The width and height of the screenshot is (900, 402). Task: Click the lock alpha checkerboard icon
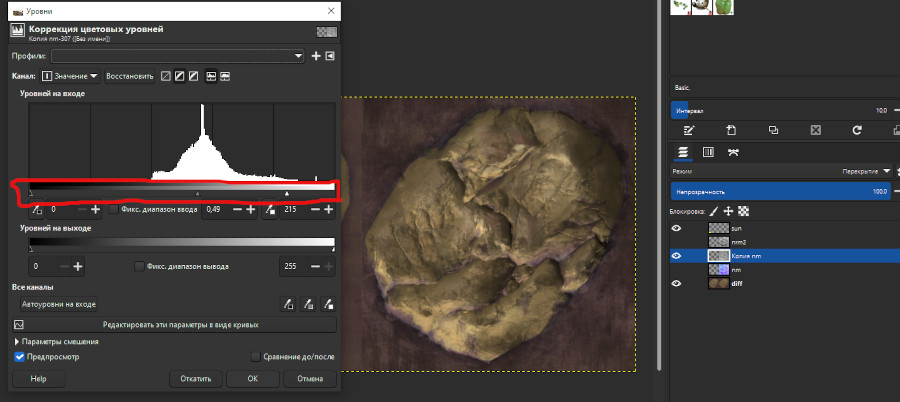743,211
